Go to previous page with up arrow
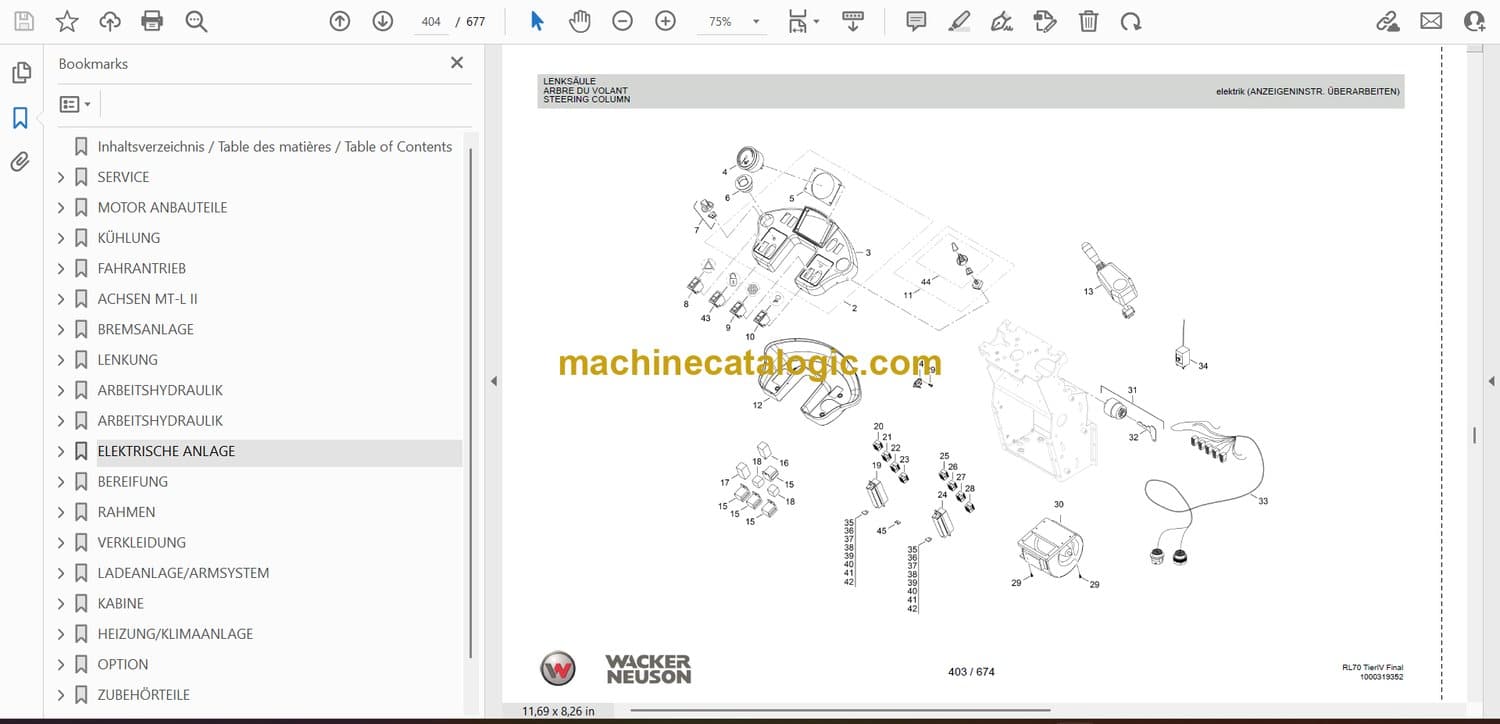1500x724 pixels. [x=340, y=21]
